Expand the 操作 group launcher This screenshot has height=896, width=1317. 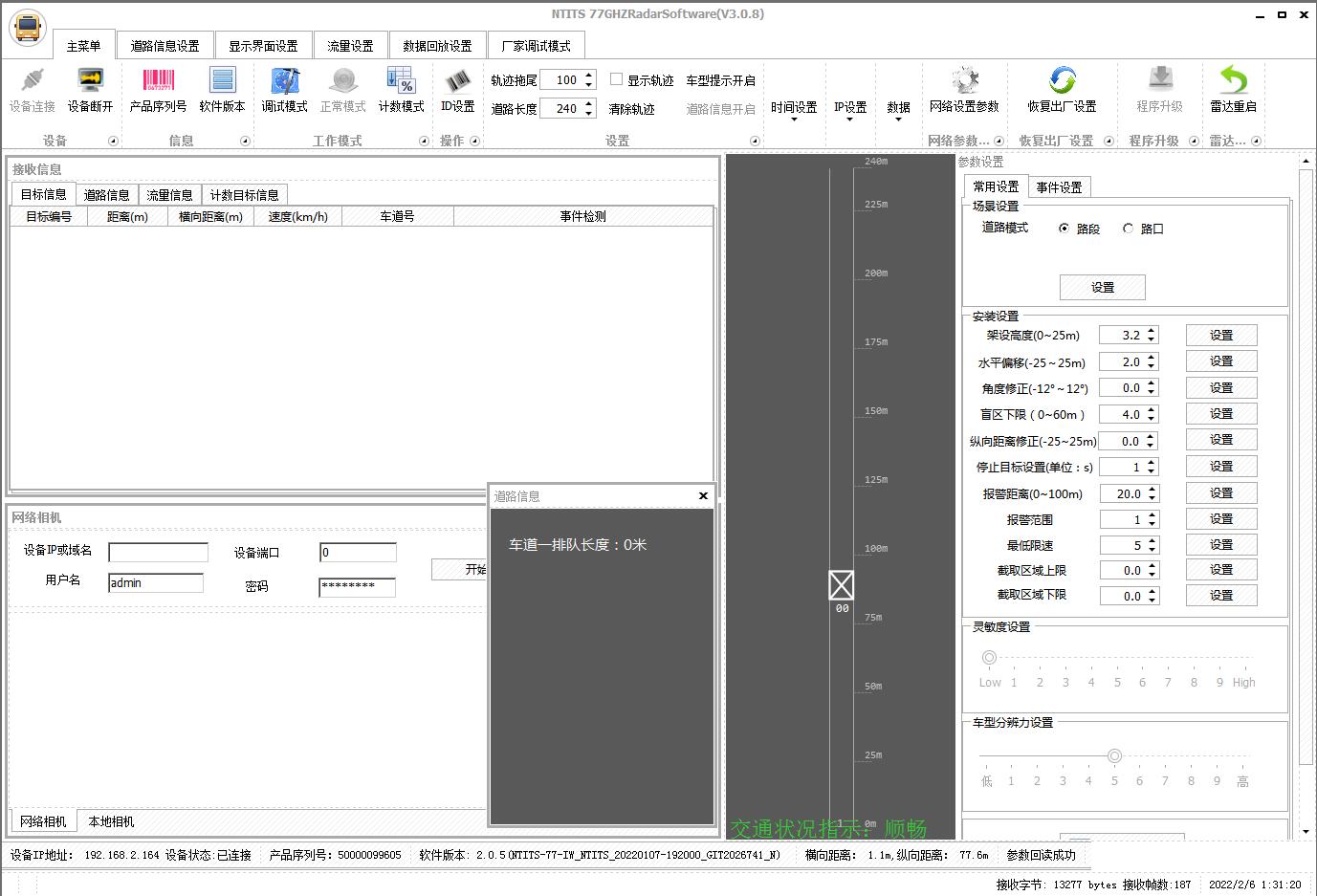click(474, 141)
